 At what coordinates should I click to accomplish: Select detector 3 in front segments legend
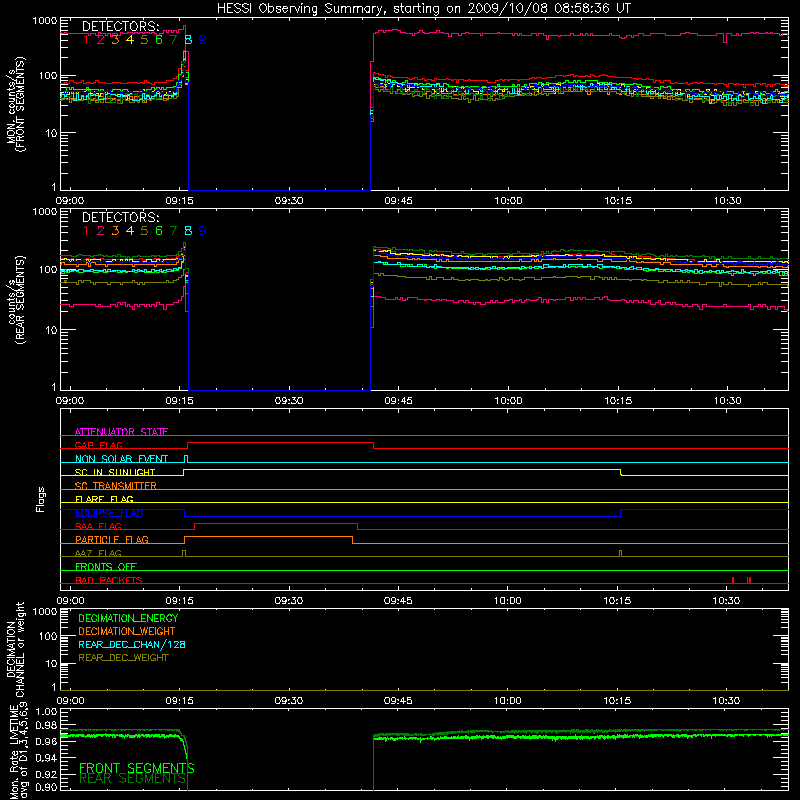[115, 40]
